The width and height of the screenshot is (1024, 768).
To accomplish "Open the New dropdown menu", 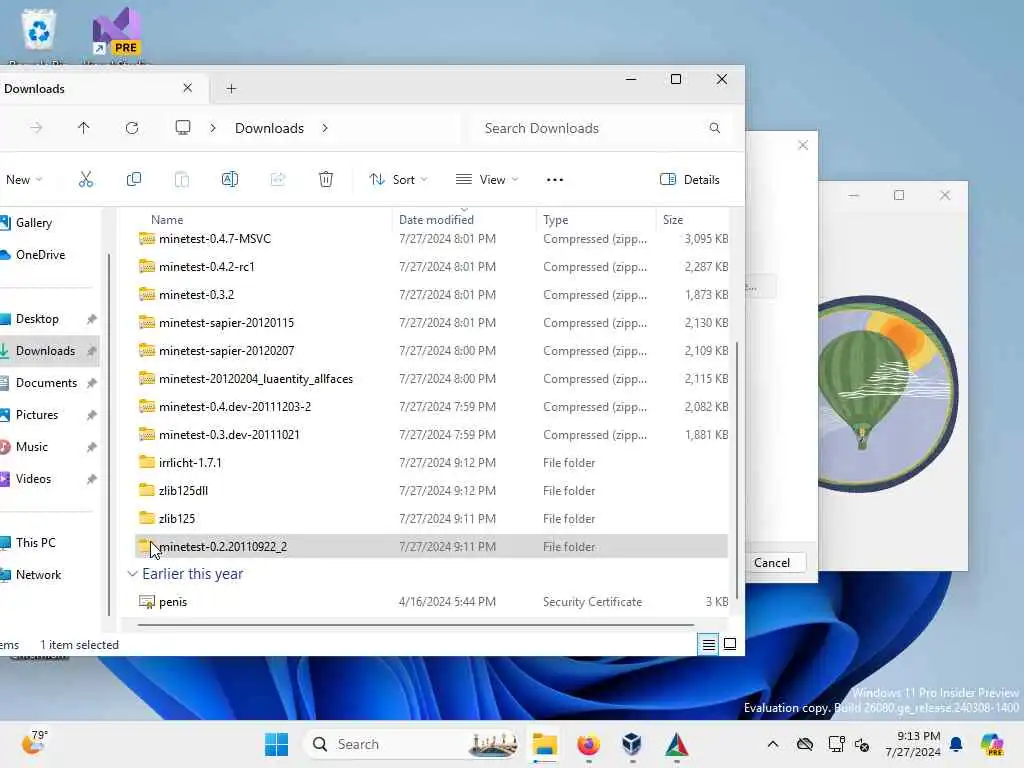I will [23, 180].
